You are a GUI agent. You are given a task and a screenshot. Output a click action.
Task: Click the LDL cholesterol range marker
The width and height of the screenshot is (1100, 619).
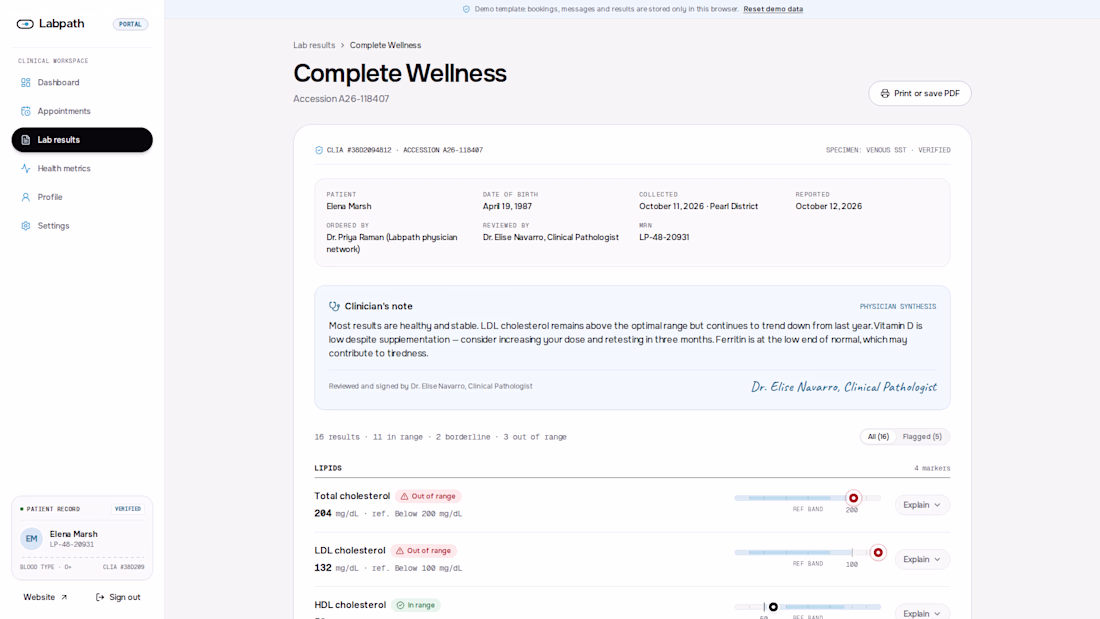pos(878,553)
